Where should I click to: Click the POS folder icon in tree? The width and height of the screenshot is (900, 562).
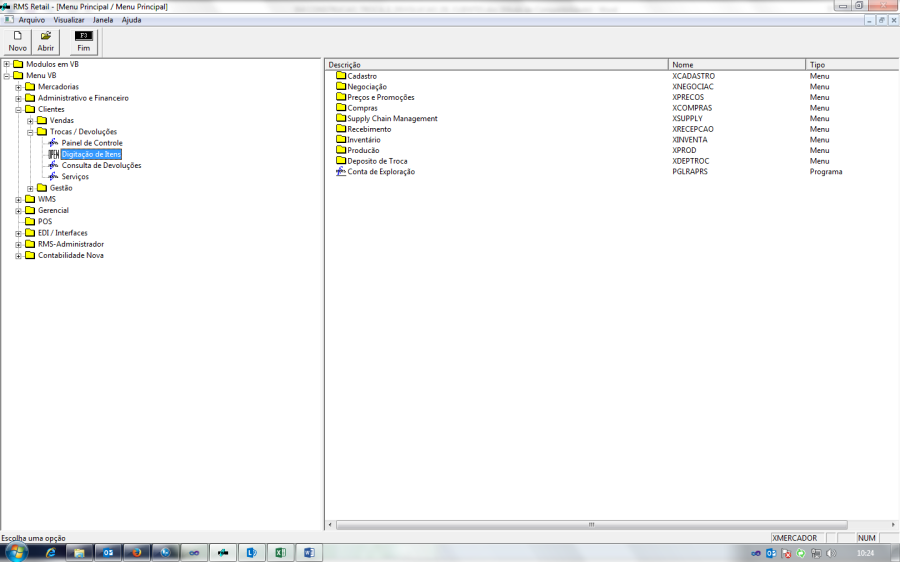point(30,222)
